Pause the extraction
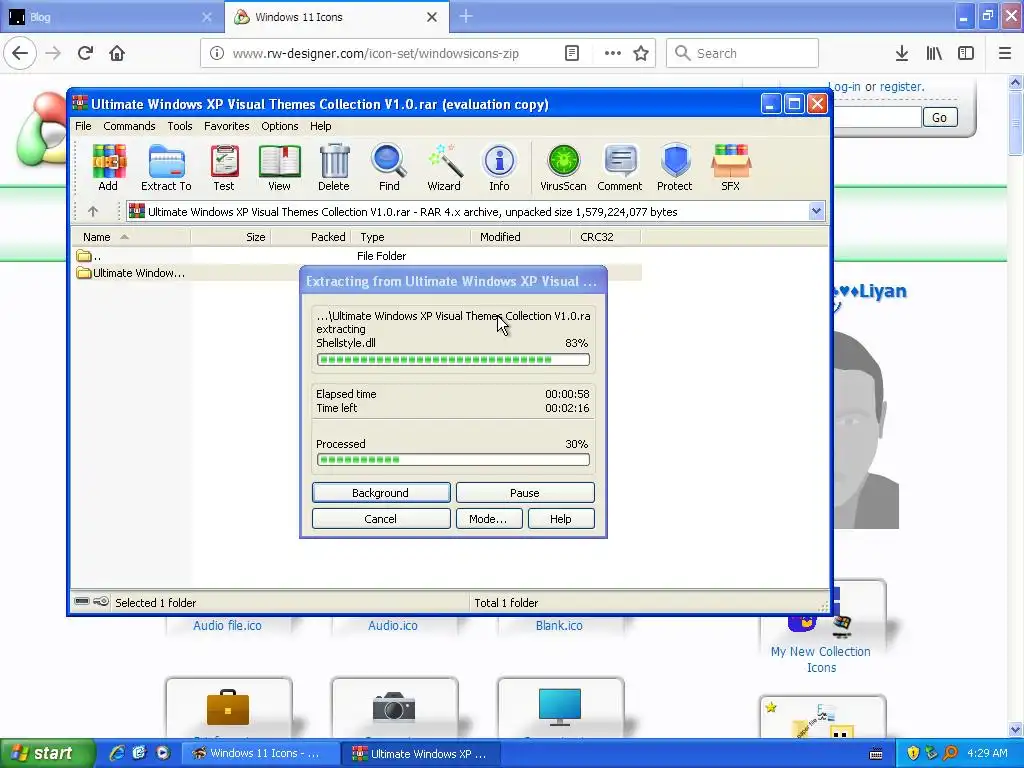Image resolution: width=1024 pixels, height=768 pixels. tap(525, 493)
